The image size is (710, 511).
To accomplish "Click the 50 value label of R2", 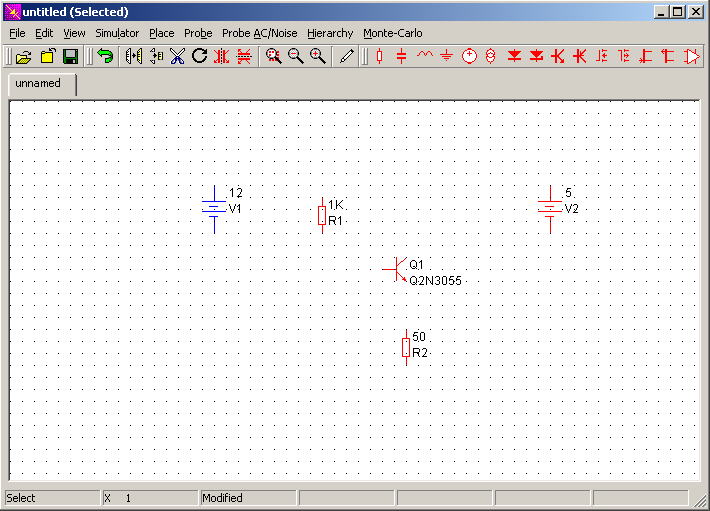I will point(419,337).
